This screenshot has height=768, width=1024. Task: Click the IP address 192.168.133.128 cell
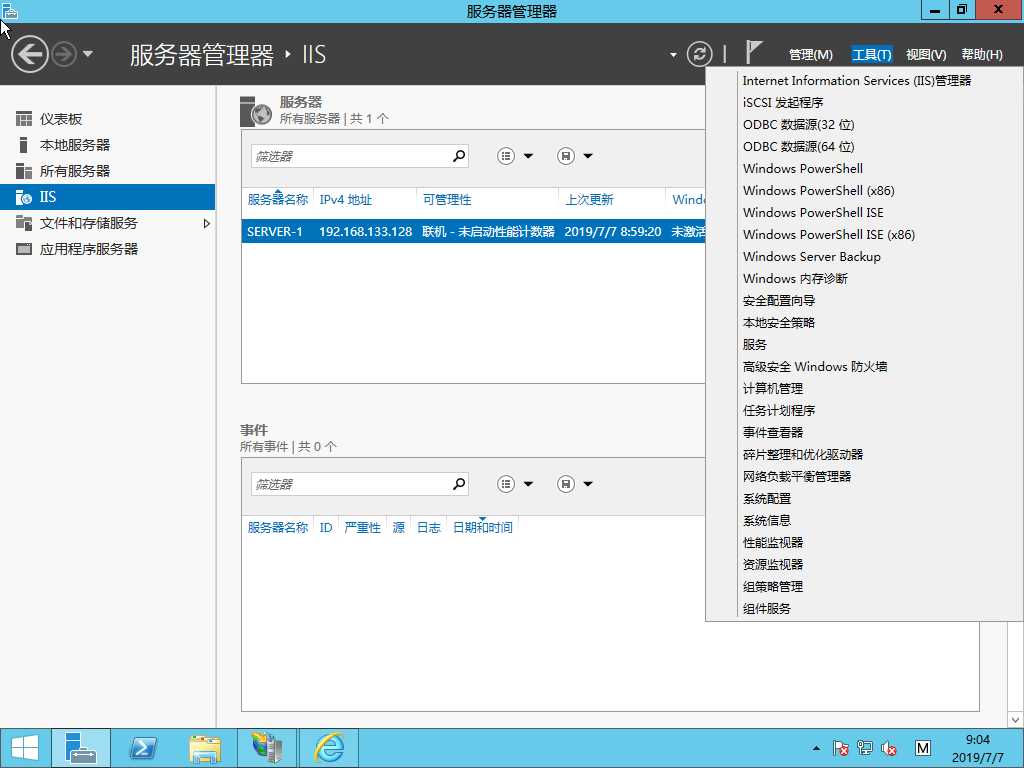pyautogui.click(x=365, y=232)
